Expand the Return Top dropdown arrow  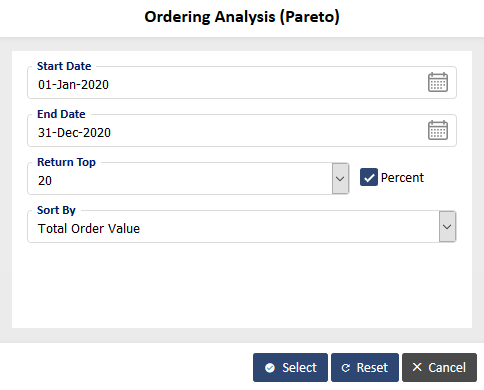[x=340, y=178]
